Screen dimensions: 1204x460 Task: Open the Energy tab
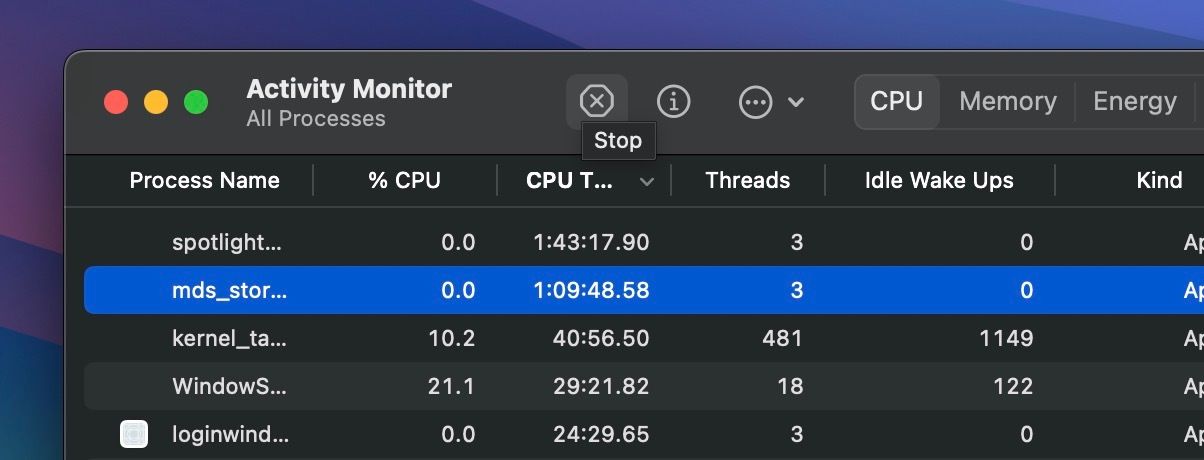coord(1134,101)
